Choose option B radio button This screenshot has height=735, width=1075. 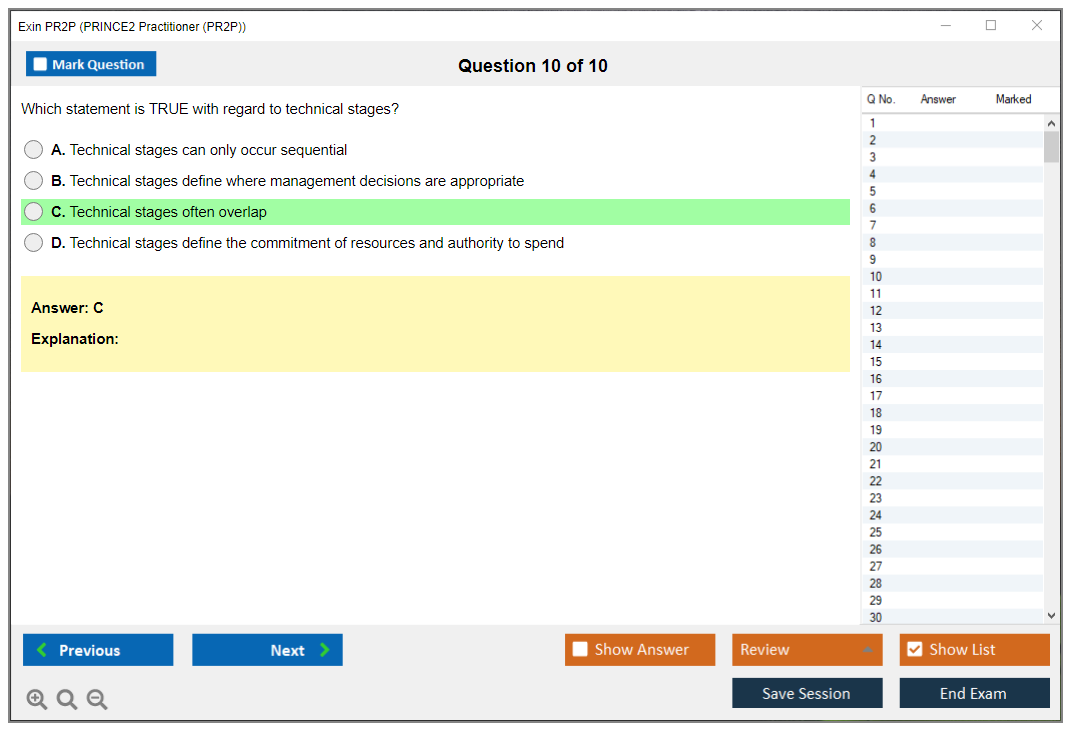point(34,181)
